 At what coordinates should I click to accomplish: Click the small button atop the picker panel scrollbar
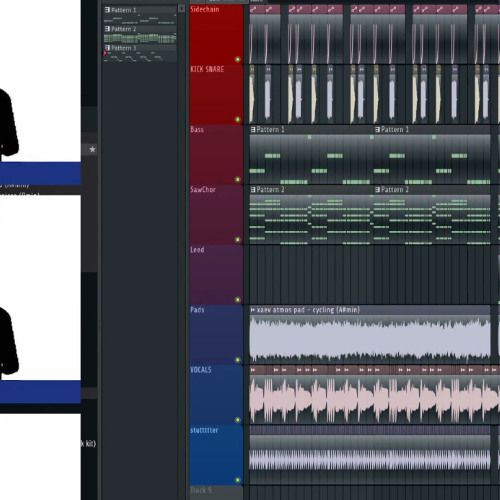tap(181, 8)
